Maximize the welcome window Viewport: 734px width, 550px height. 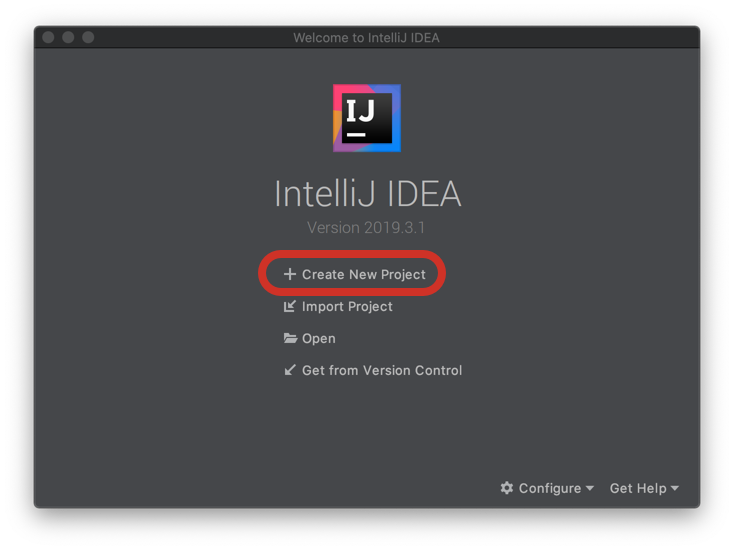point(88,37)
